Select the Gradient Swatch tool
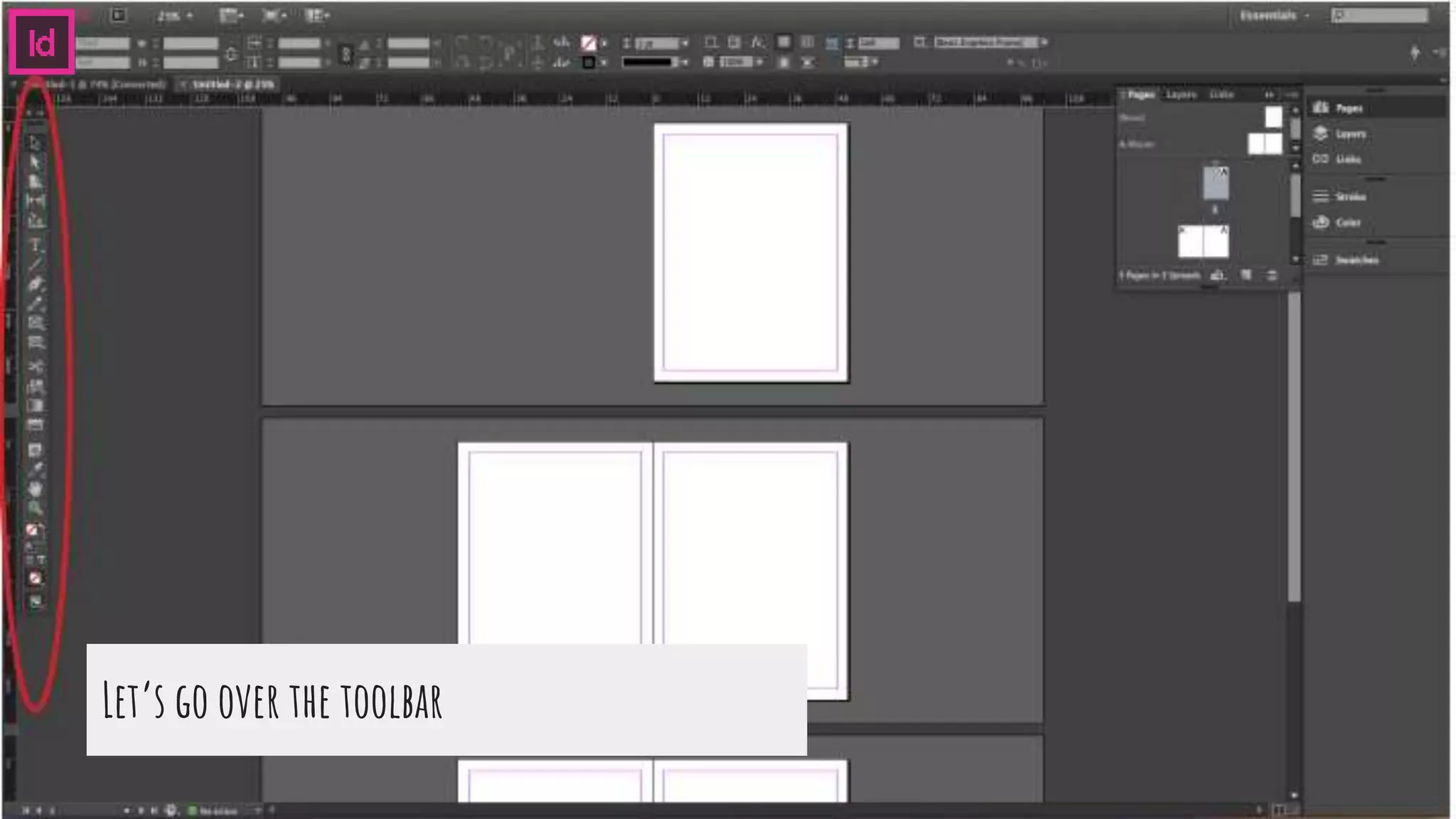The height and width of the screenshot is (819, 1456). (x=35, y=406)
